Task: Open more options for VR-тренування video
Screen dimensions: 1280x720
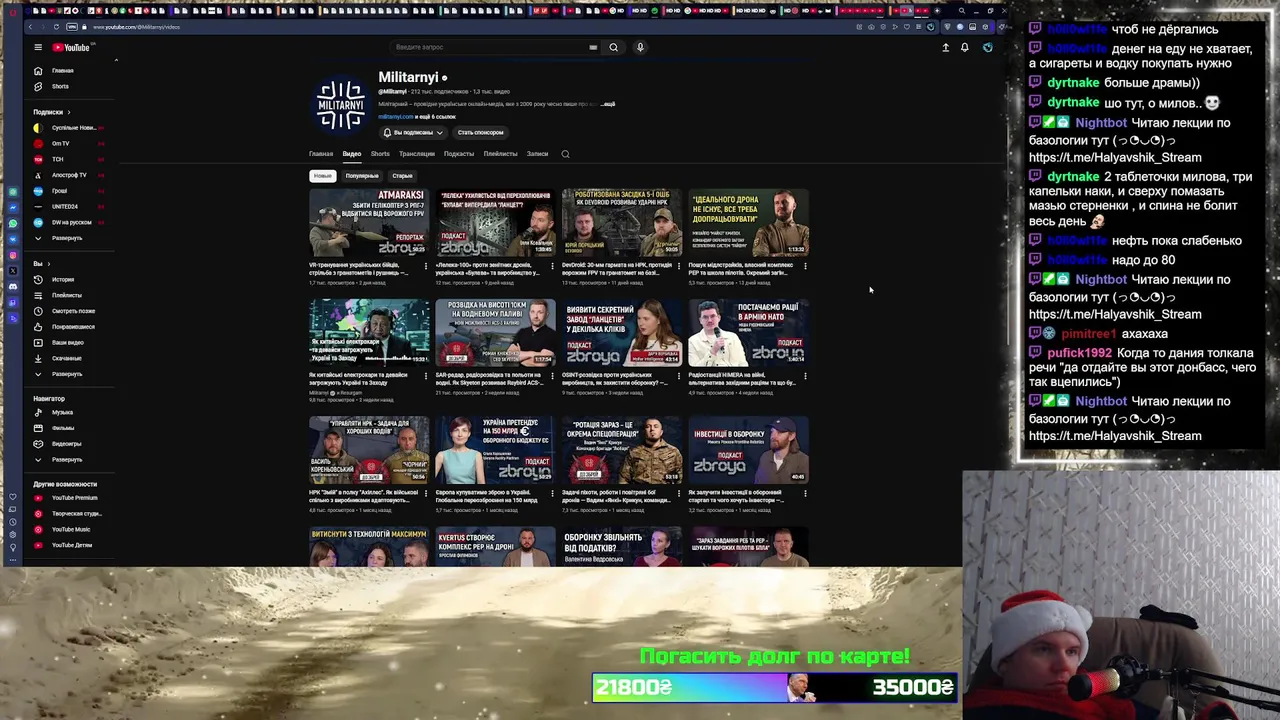Action: click(x=426, y=266)
